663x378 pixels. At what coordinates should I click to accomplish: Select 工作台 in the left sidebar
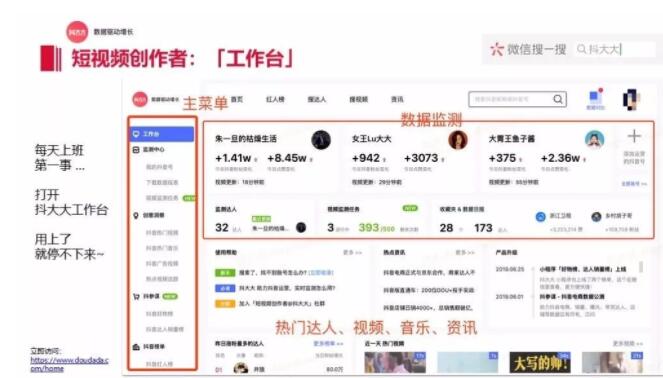click(x=162, y=134)
